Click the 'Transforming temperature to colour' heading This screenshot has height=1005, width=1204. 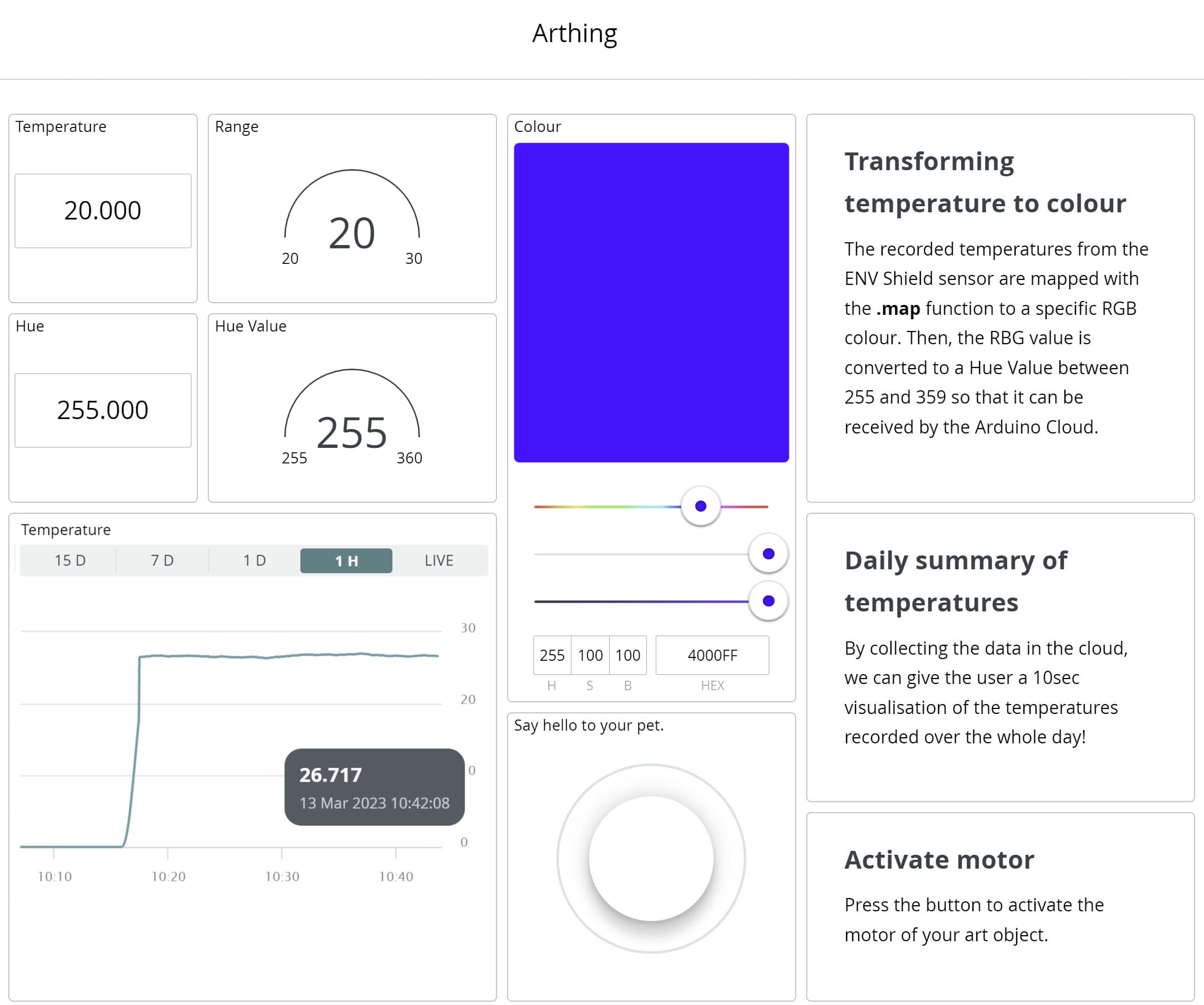click(985, 182)
